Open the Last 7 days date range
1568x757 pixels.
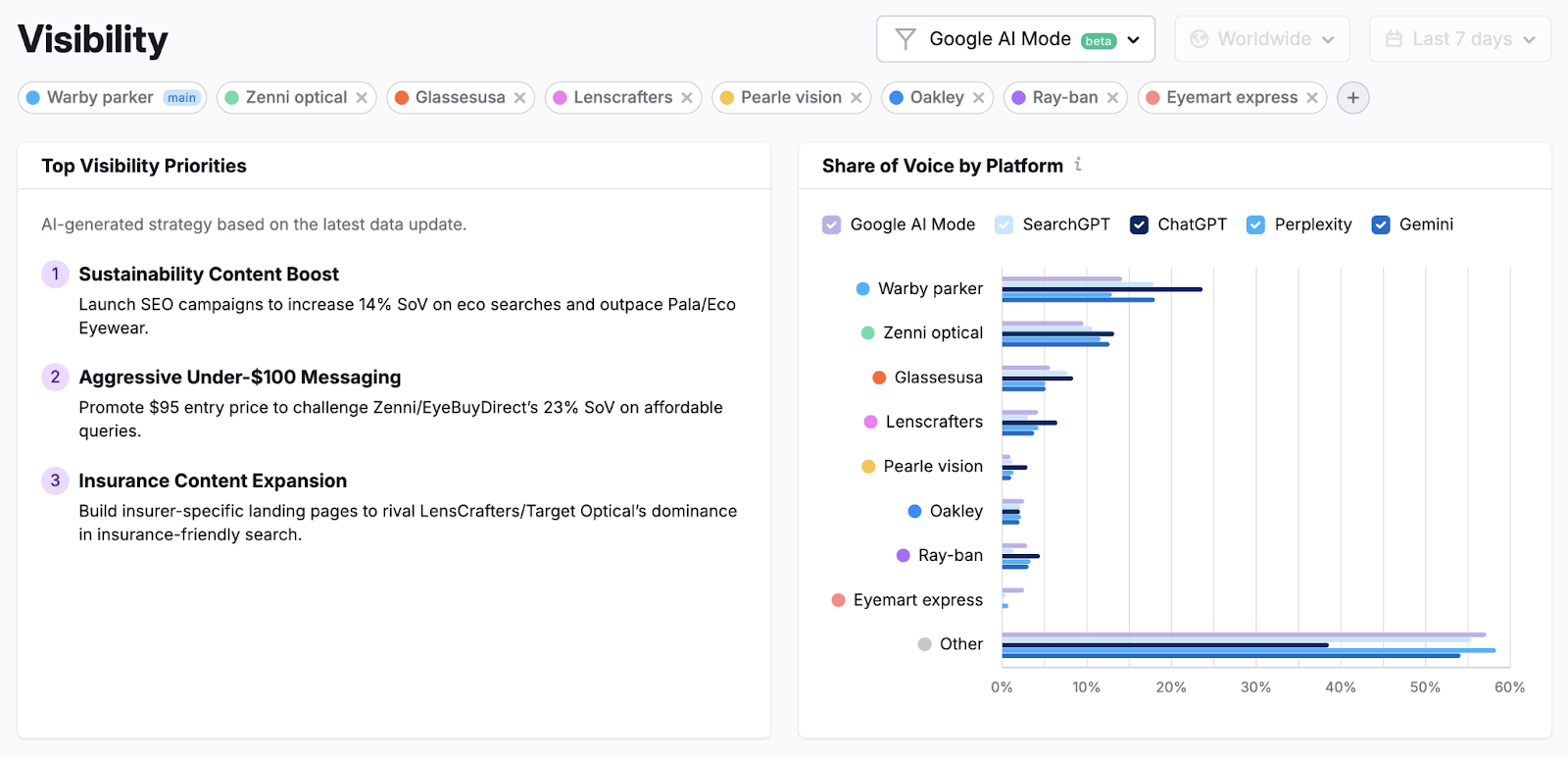tap(1459, 39)
